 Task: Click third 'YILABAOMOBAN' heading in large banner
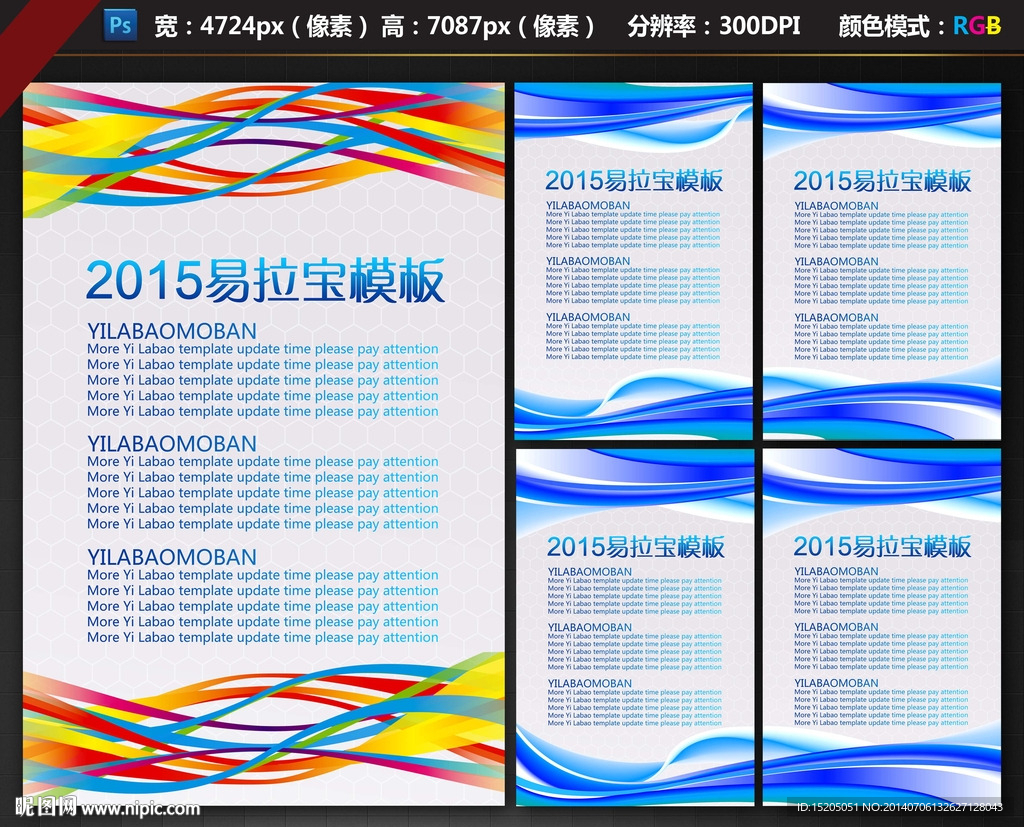click(x=172, y=557)
